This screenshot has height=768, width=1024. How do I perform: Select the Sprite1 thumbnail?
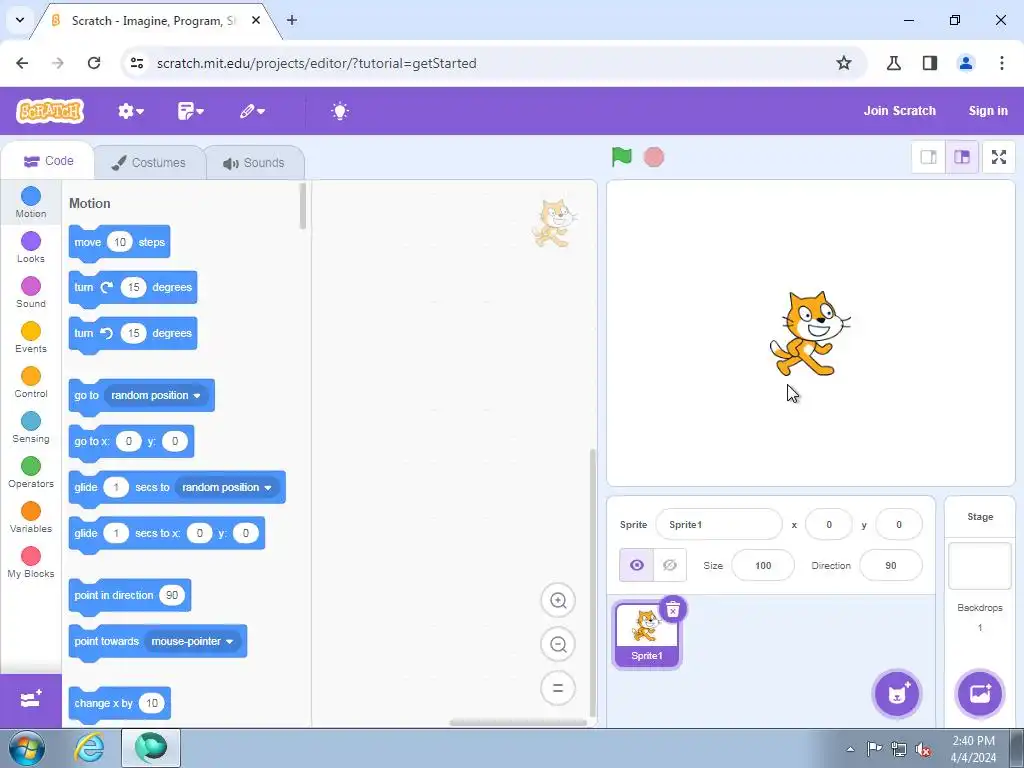tap(647, 635)
